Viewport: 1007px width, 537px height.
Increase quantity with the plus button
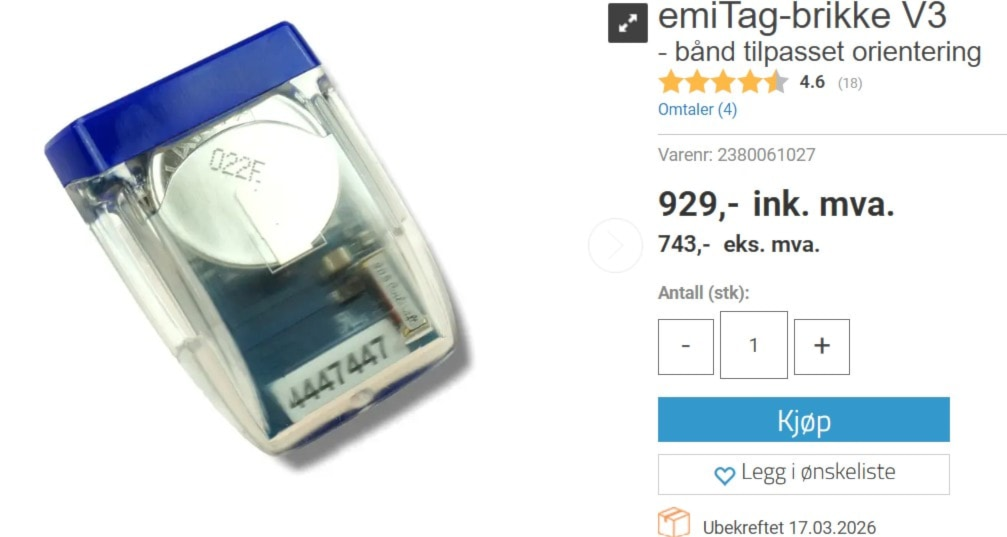click(822, 347)
